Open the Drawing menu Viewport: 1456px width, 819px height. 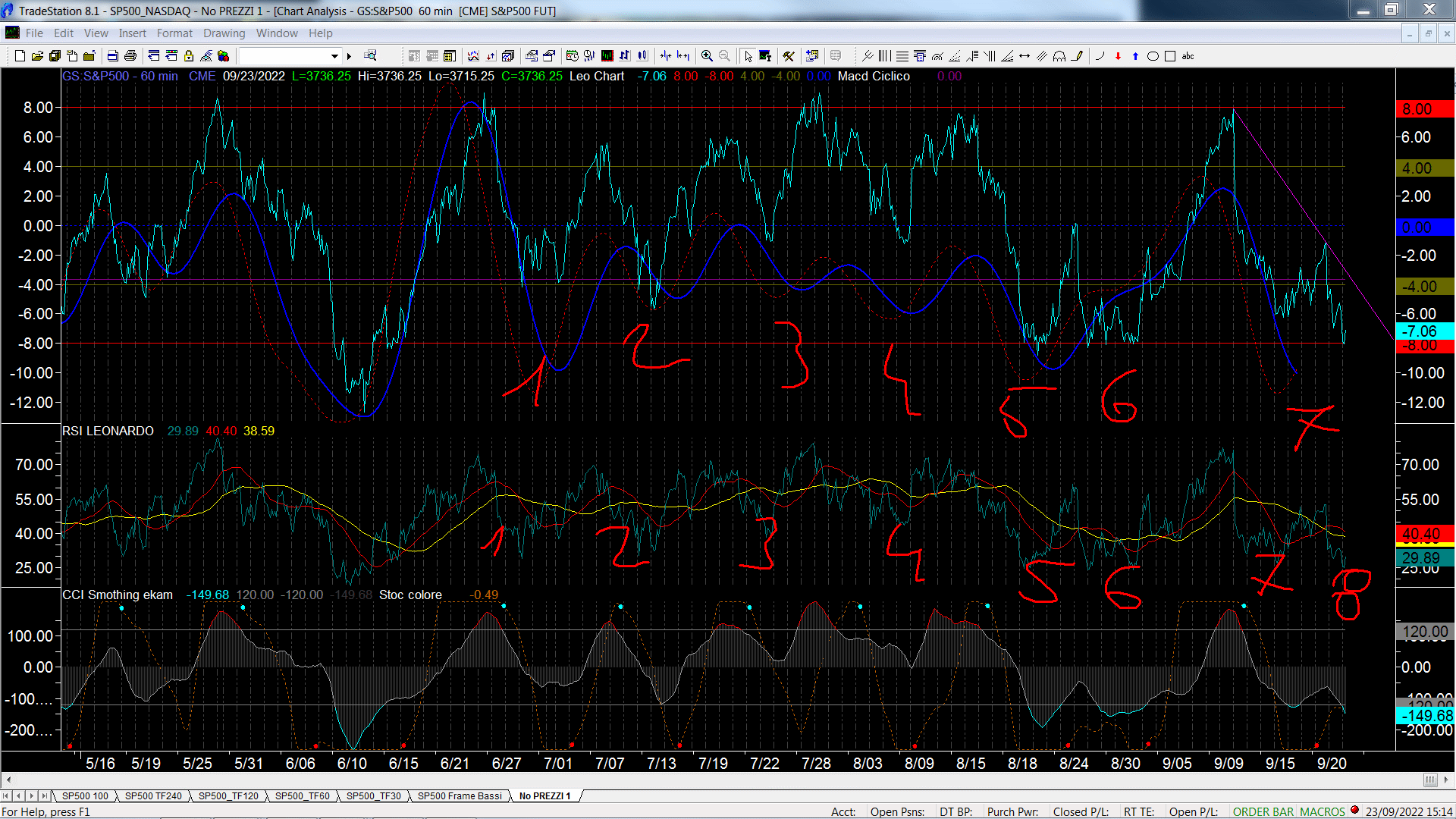coord(224,33)
